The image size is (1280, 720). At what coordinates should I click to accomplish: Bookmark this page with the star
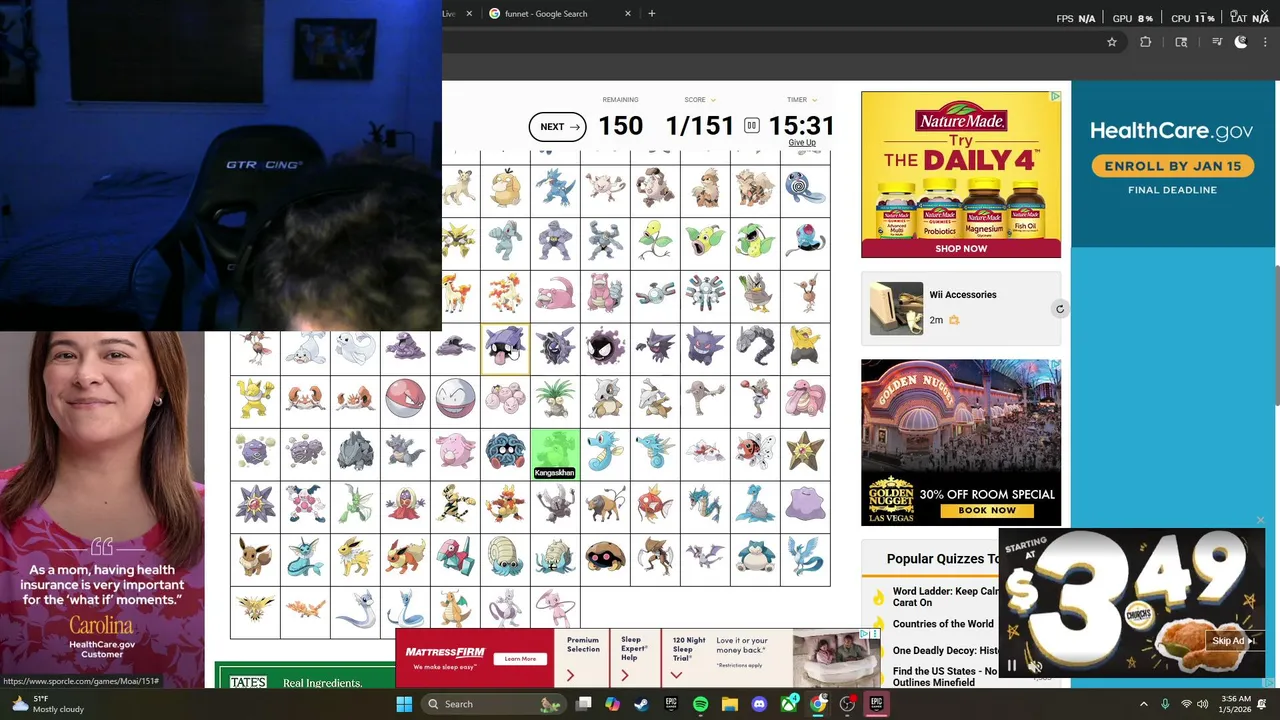point(1111,42)
